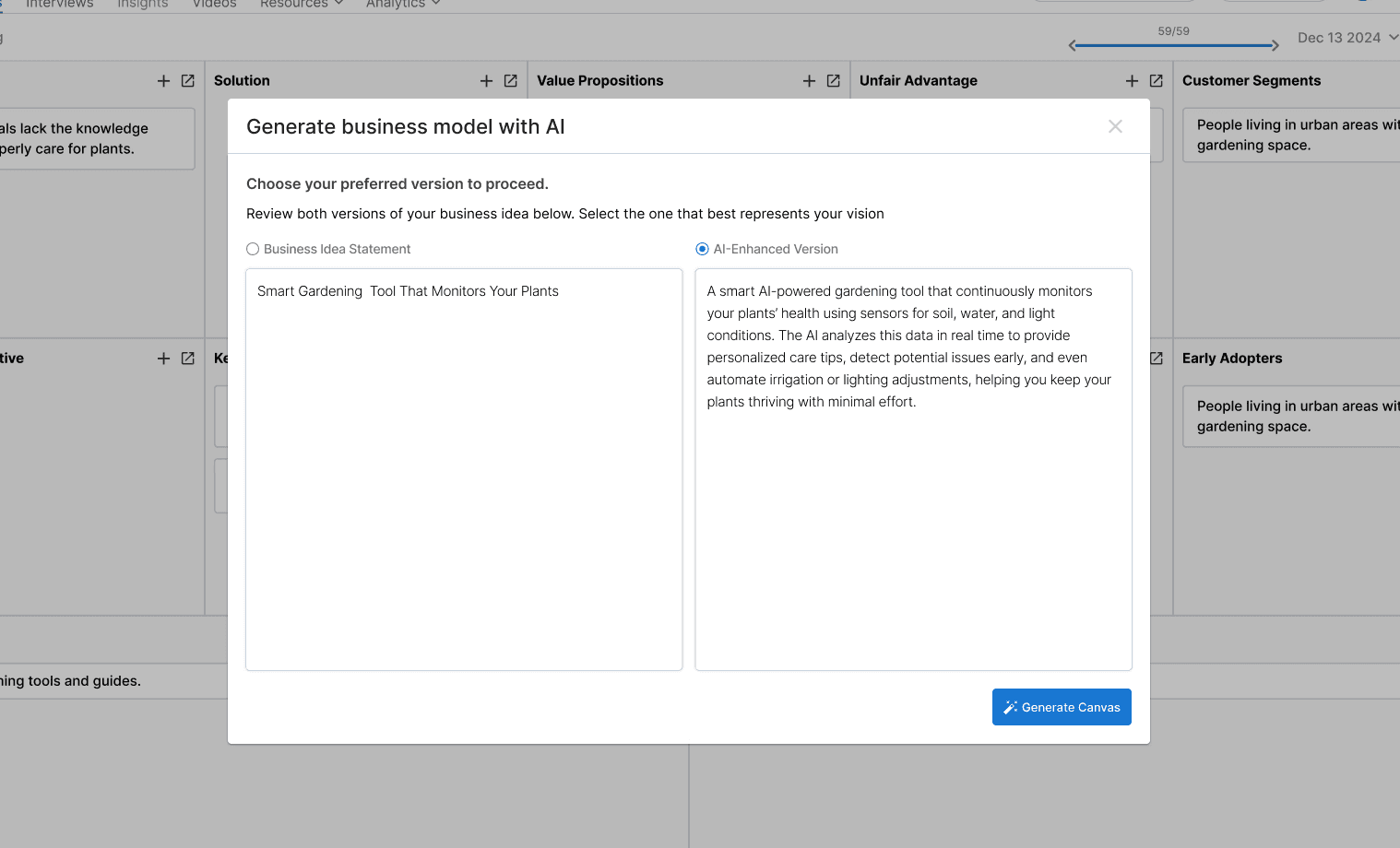This screenshot has height=848, width=1400.
Task: Select the AI-Enhanced Version radio option
Action: point(702,249)
